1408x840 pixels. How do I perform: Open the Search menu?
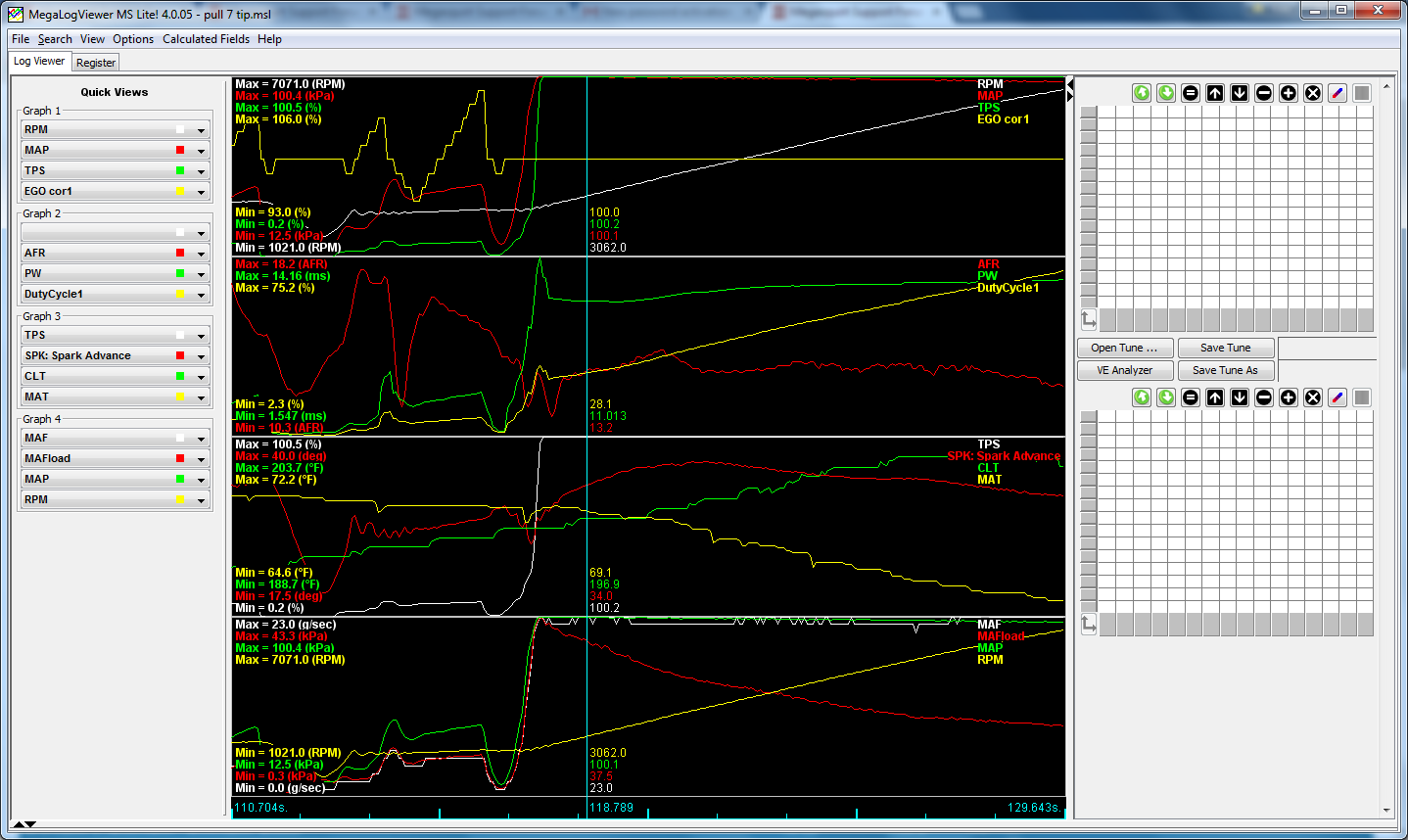coord(55,39)
